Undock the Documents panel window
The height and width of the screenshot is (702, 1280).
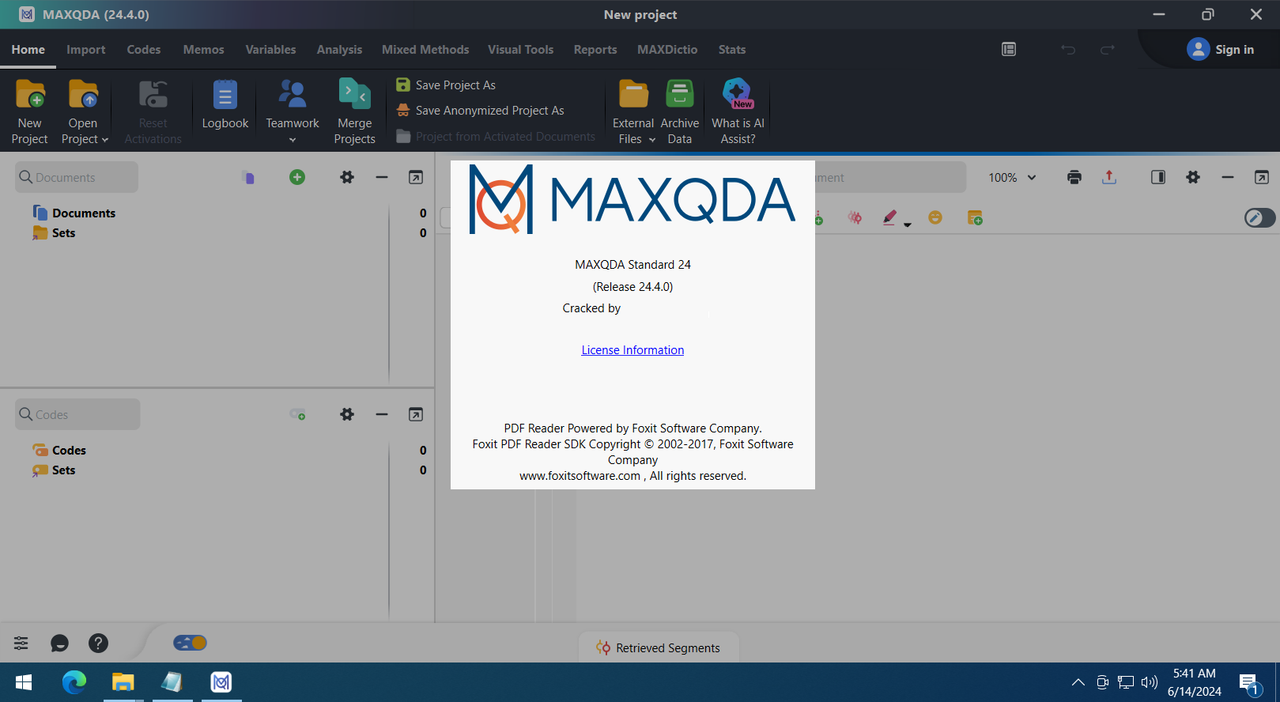[415, 177]
